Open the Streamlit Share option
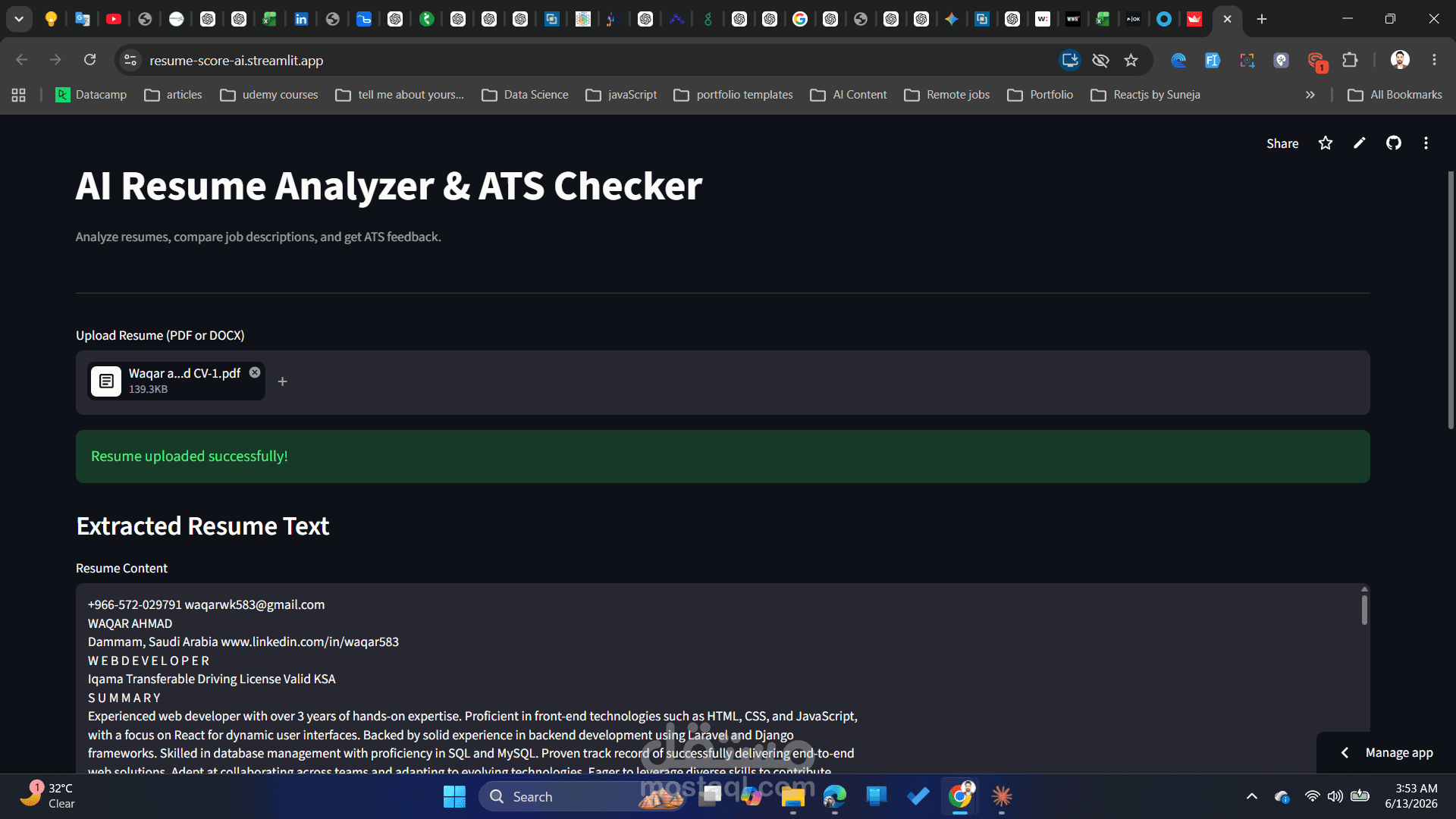 1282,143
